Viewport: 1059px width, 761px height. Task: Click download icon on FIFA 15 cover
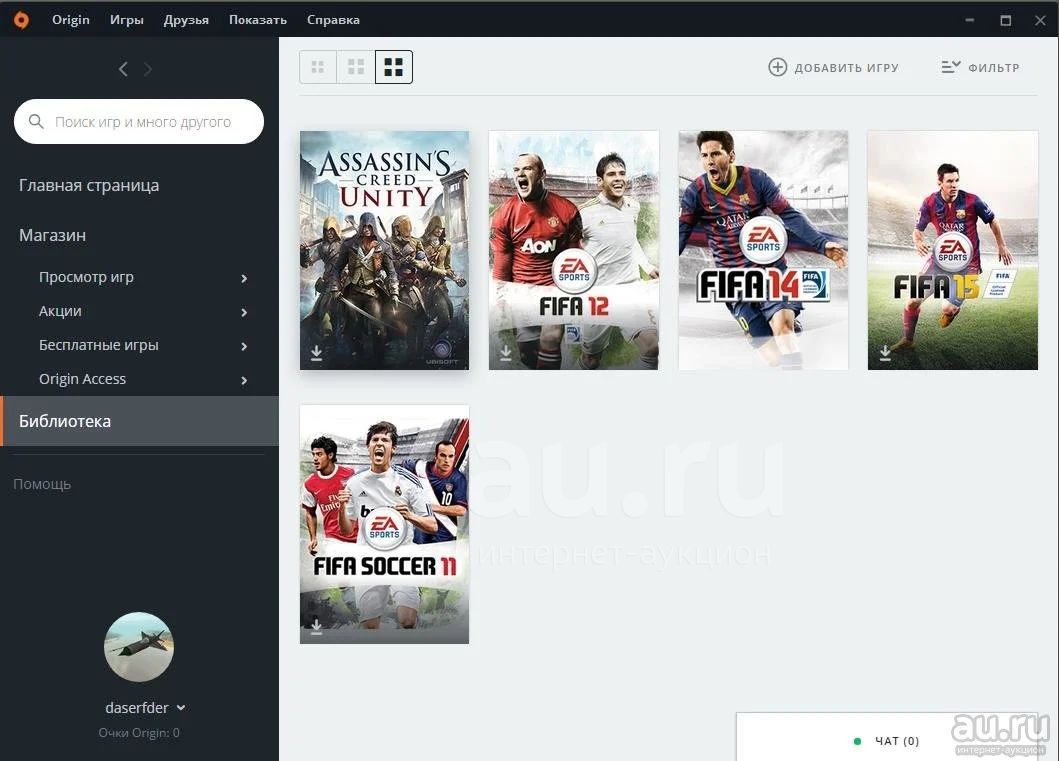[x=885, y=353]
